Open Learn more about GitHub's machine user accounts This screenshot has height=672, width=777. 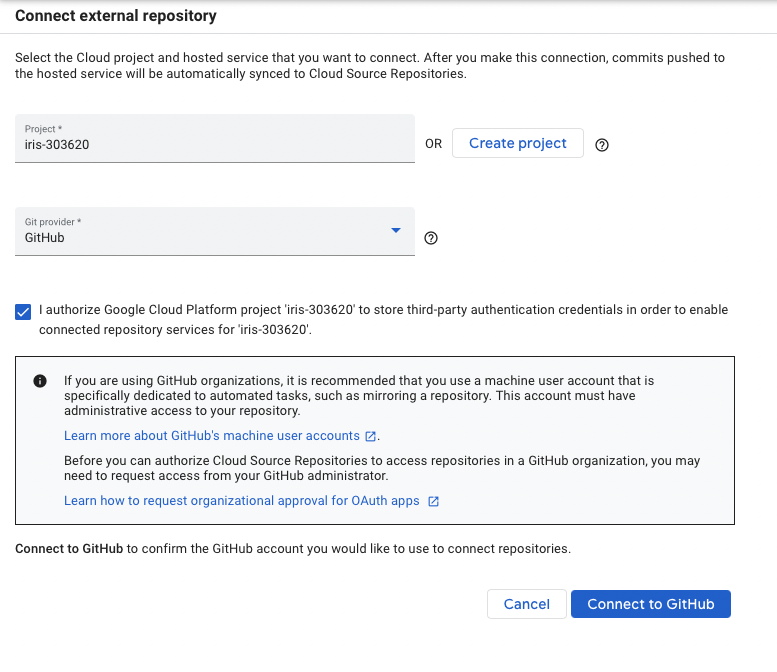(212, 436)
